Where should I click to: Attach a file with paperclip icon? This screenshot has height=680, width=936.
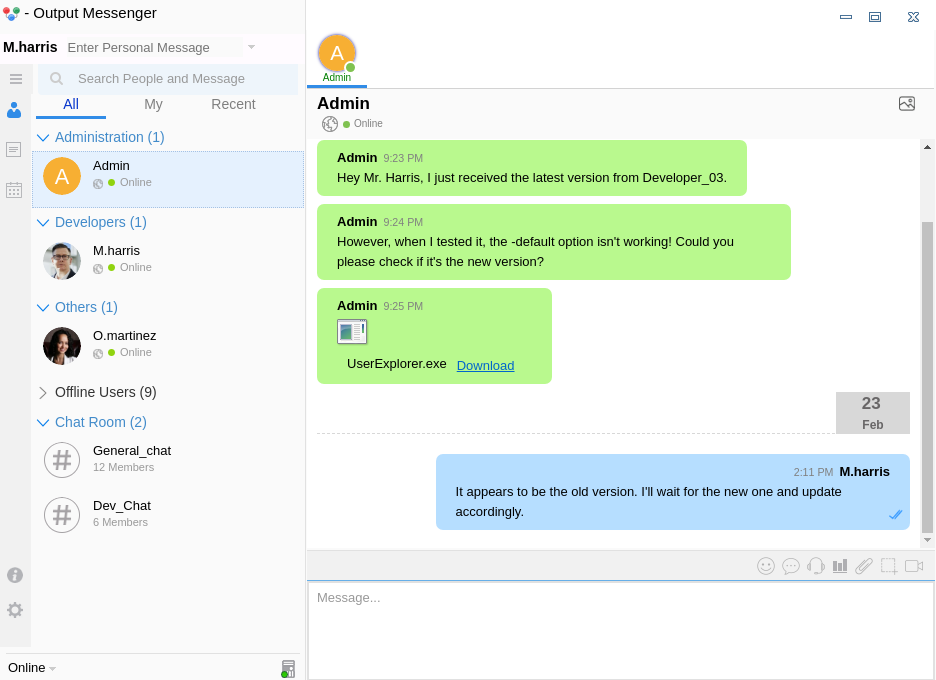[864, 565]
